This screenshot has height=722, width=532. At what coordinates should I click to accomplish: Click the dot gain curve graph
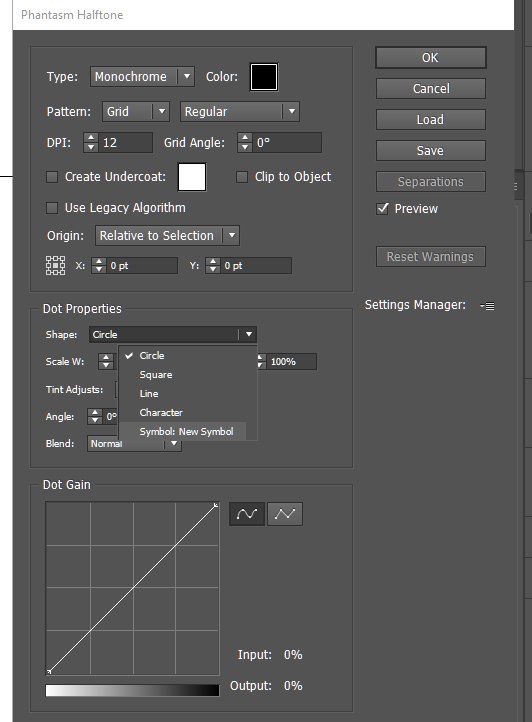[132, 588]
